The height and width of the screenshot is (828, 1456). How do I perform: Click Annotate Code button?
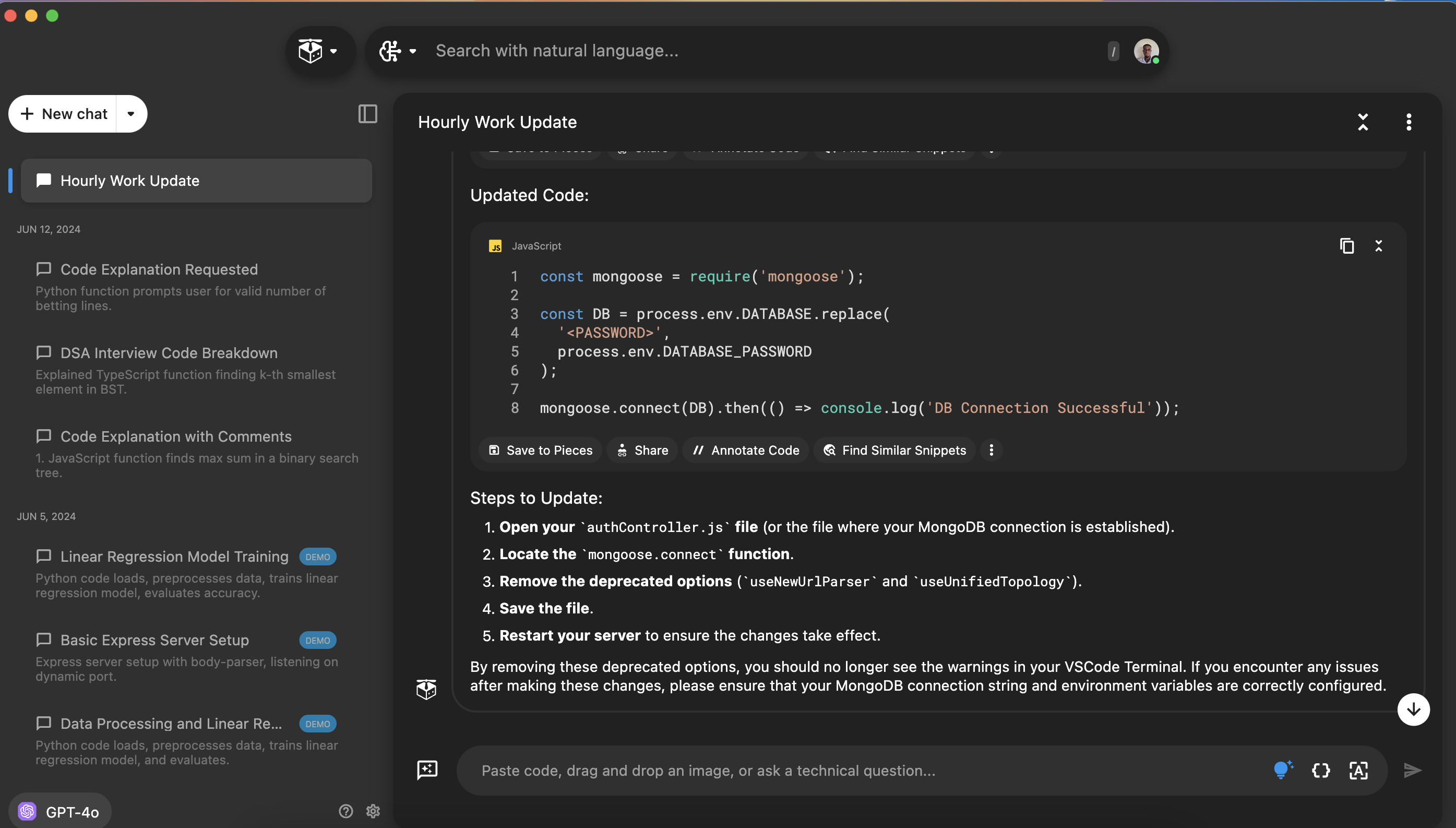(x=746, y=450)
